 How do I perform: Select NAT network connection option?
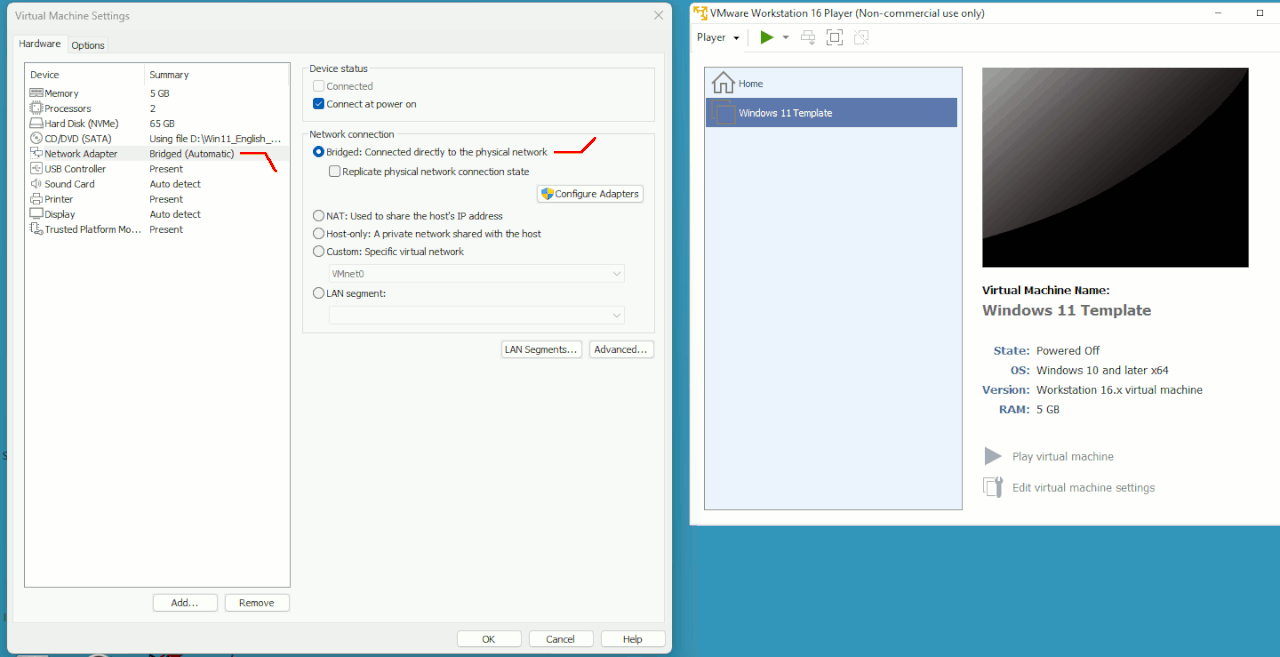coord(319,216)
